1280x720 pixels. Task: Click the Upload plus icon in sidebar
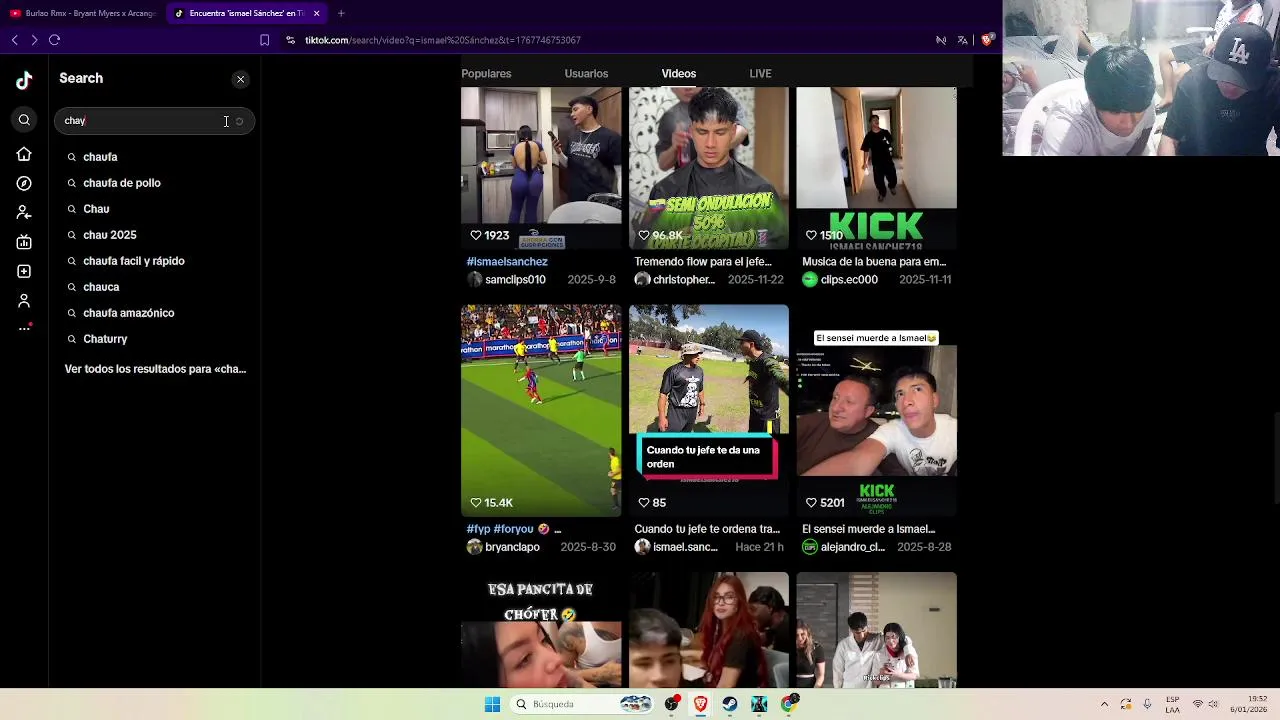(x=24, y=271)
